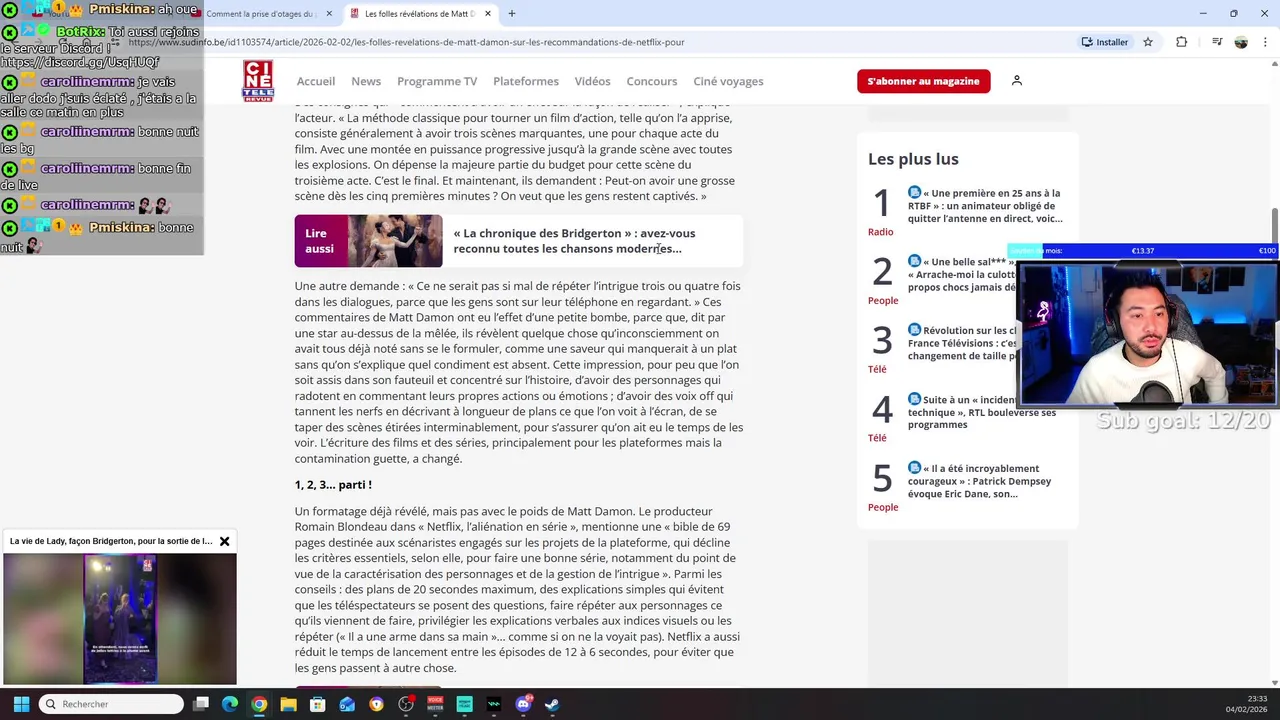Open 'La chronique des Bridgerton' Lire aussi link
The width and height of the screenshot is (1280, 720).
574,241
